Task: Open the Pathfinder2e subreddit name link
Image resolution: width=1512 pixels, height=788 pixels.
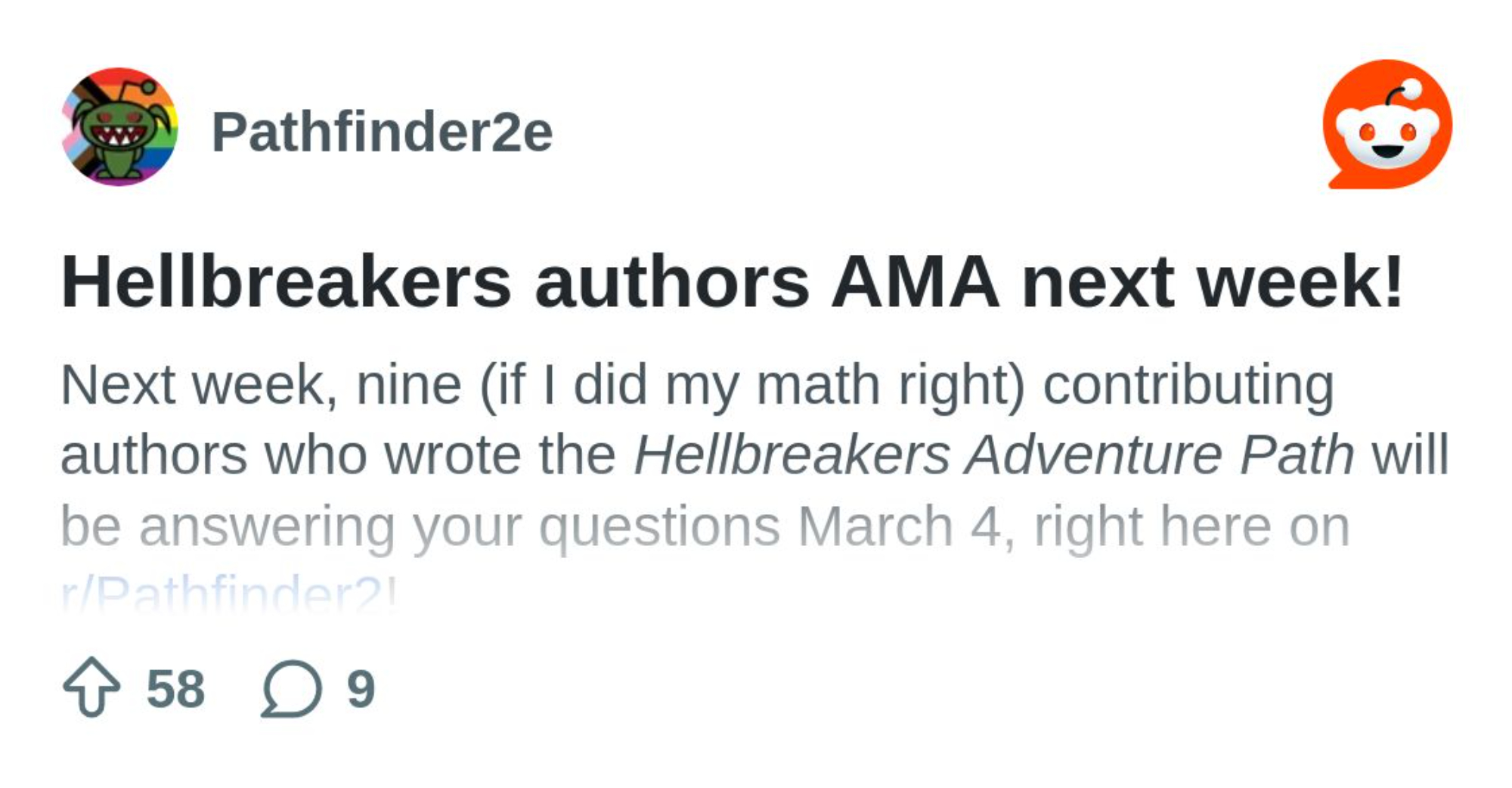Action: click(x=382, y=132)
